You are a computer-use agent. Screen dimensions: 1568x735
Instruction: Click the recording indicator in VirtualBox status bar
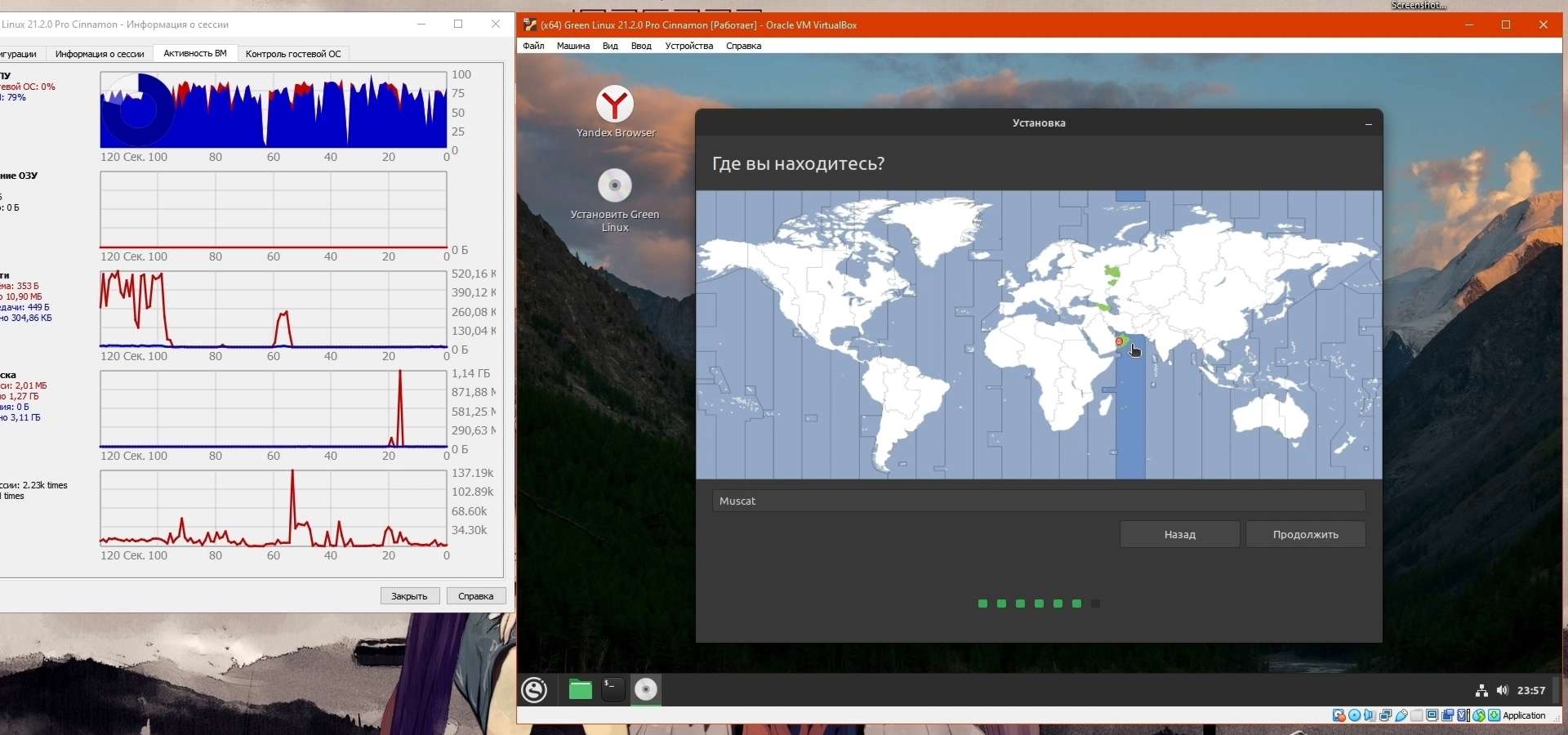point(1448,715)
